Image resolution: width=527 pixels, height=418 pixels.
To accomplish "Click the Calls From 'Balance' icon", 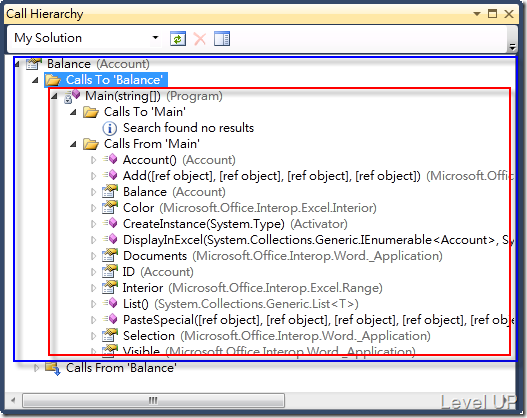I will tap(53, 368).
